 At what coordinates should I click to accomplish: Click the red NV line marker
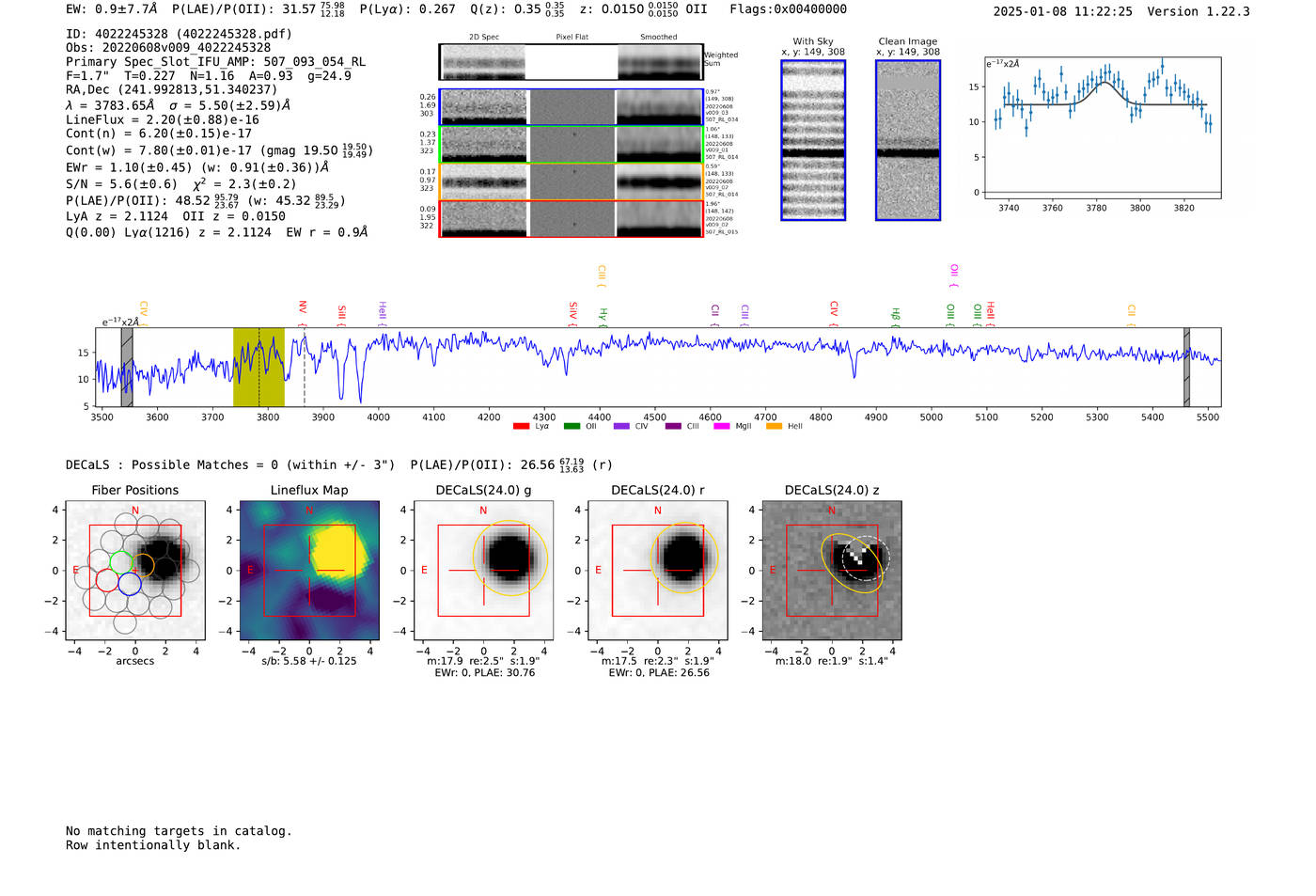[x=303, y=312]
